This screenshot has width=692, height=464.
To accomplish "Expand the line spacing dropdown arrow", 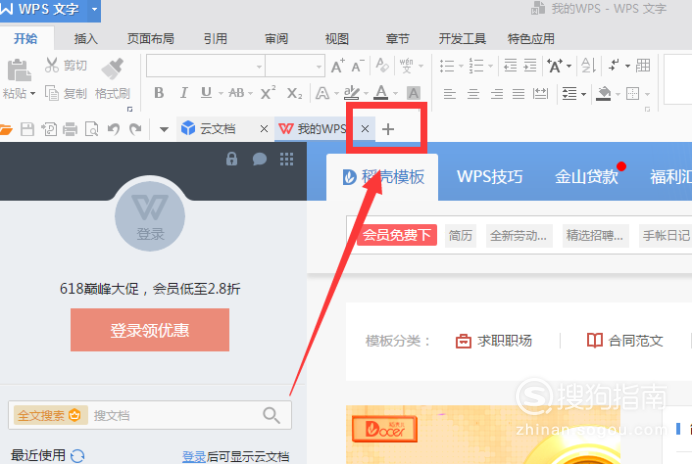I will click(x=583, y=94).
